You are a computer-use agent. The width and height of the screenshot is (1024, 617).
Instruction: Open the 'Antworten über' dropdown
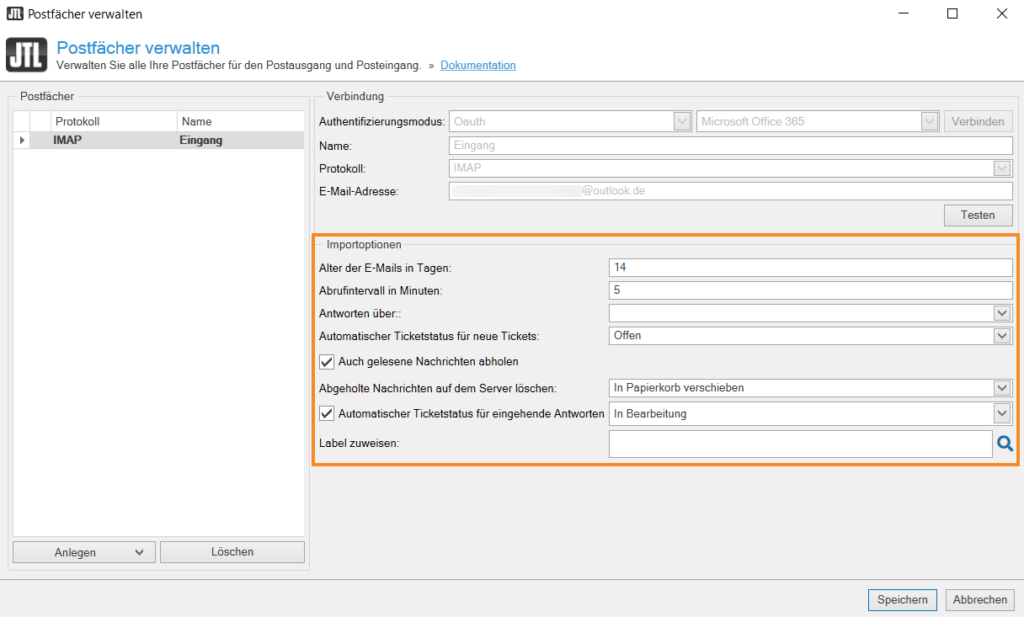[x=1003, y=313]
